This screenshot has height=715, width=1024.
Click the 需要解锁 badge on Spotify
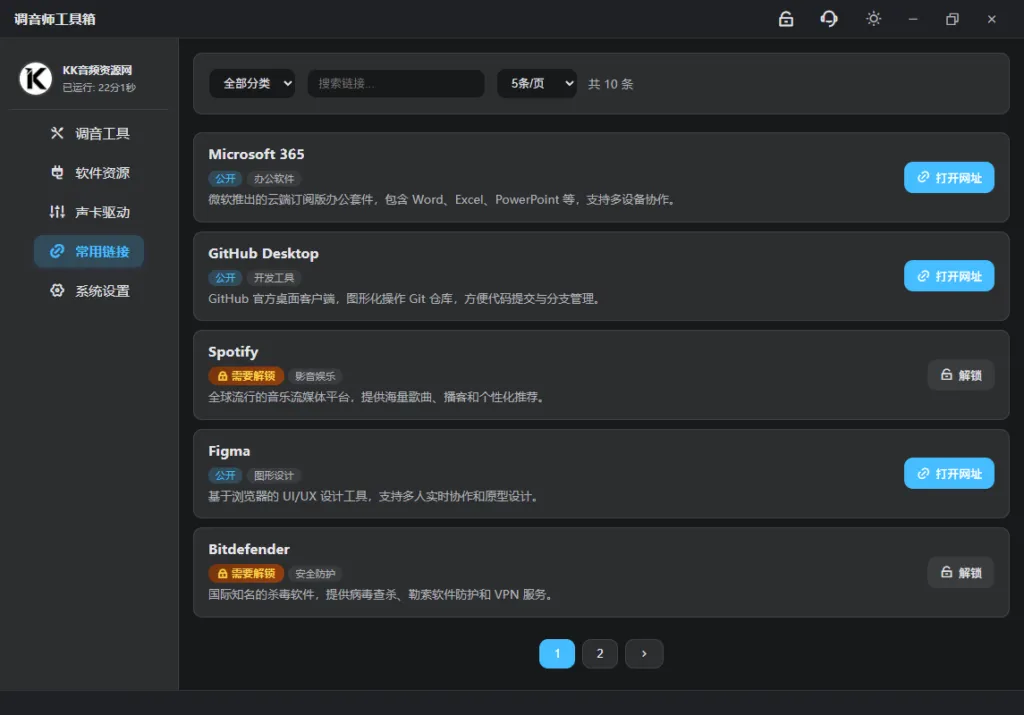[x=246, y=376]
